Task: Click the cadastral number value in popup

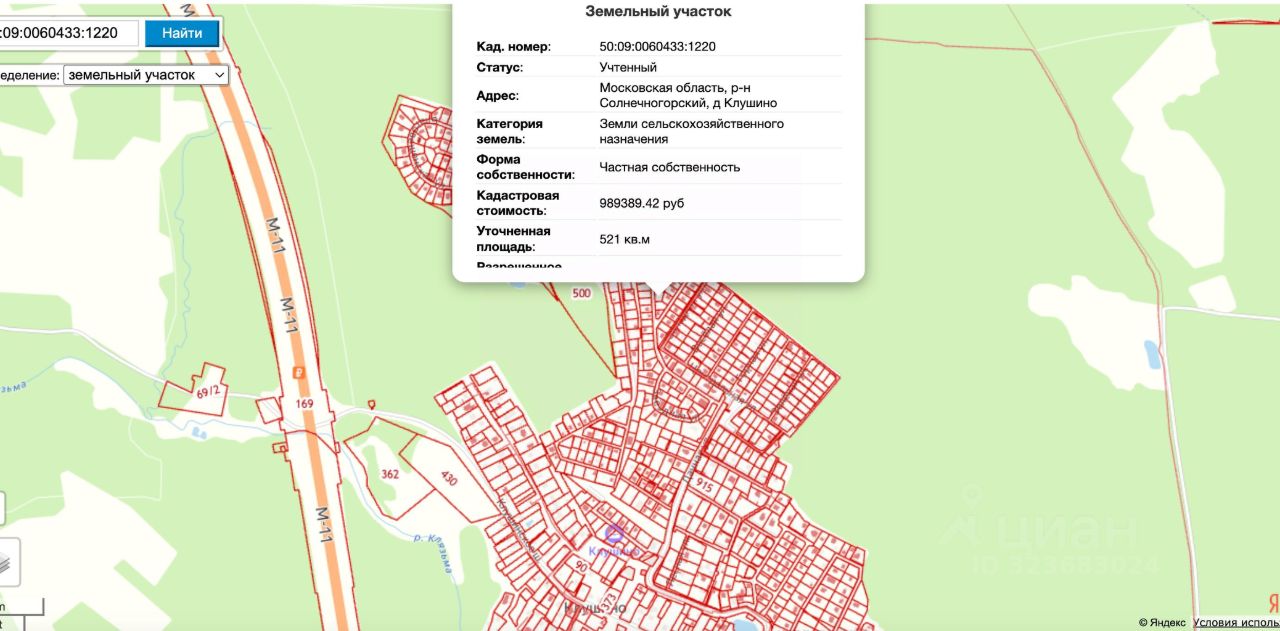Action: pos(657,46)
